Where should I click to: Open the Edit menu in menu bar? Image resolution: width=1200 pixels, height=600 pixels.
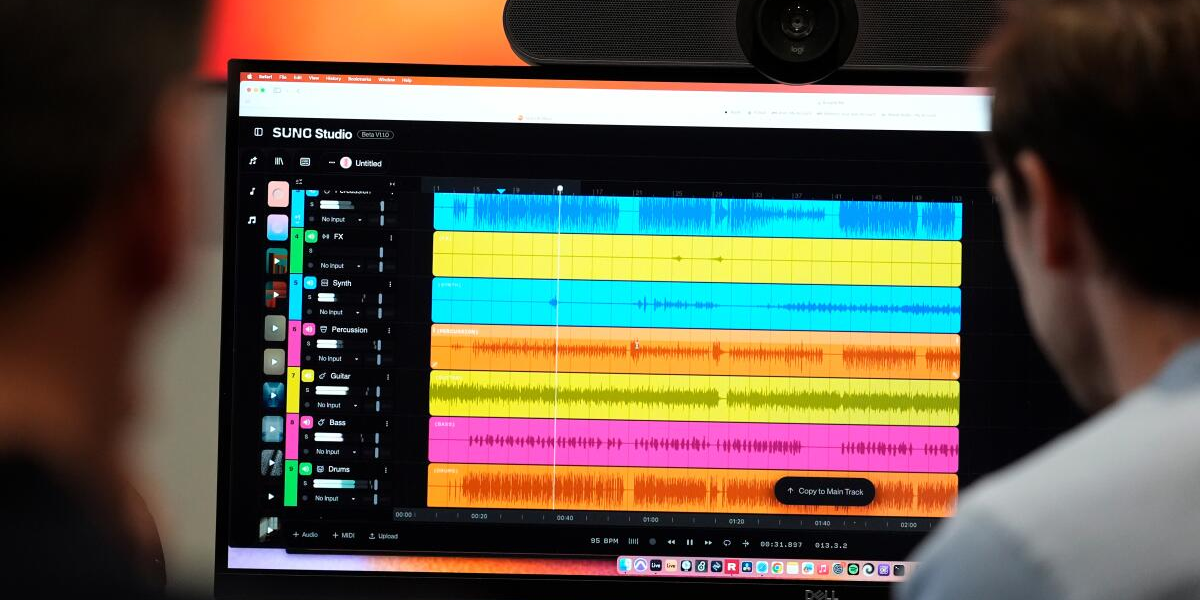(x=298, y=77)
